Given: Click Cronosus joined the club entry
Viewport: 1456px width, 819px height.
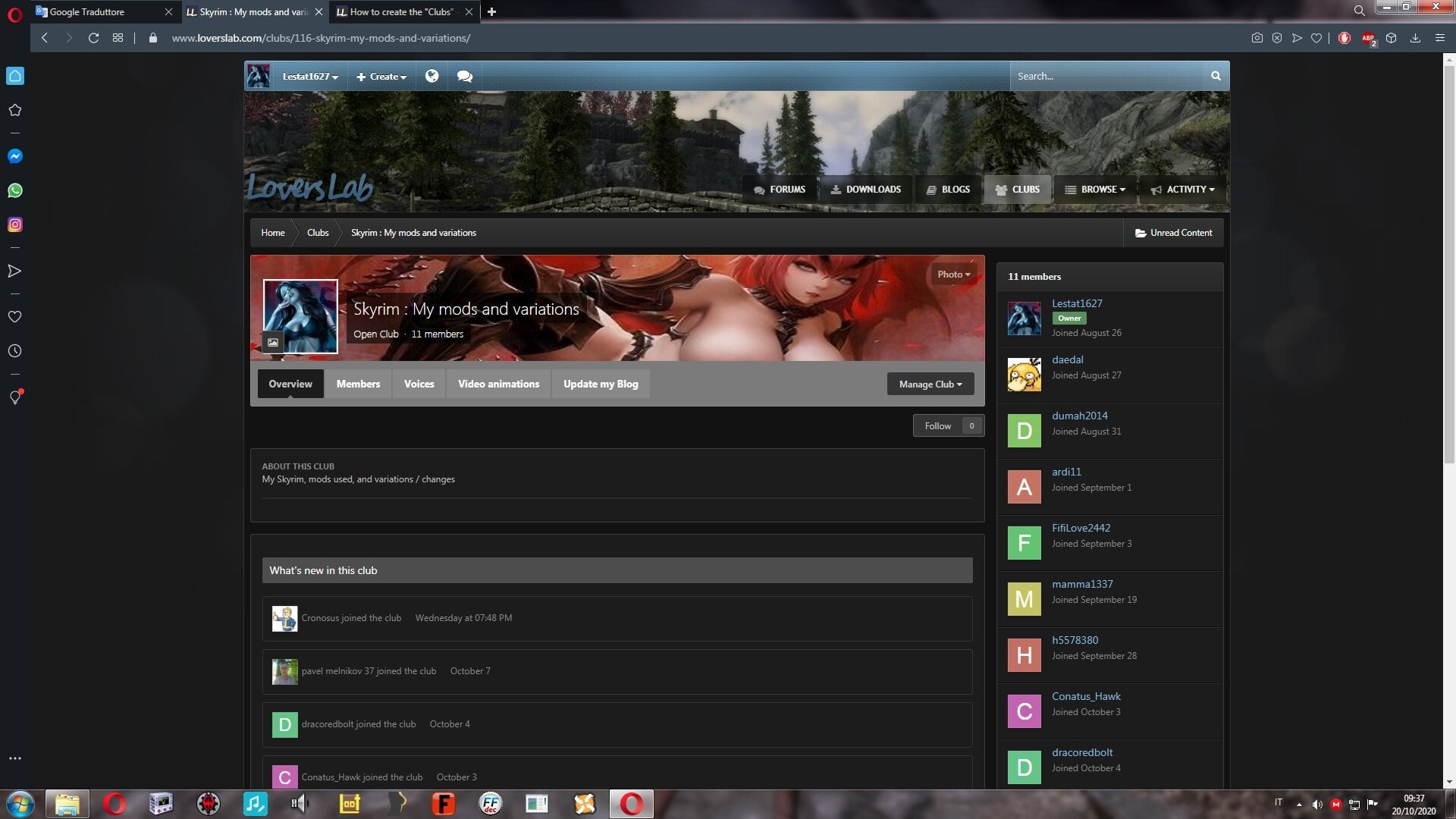Looking at the screenshot, I should click(x=617, y=618).
